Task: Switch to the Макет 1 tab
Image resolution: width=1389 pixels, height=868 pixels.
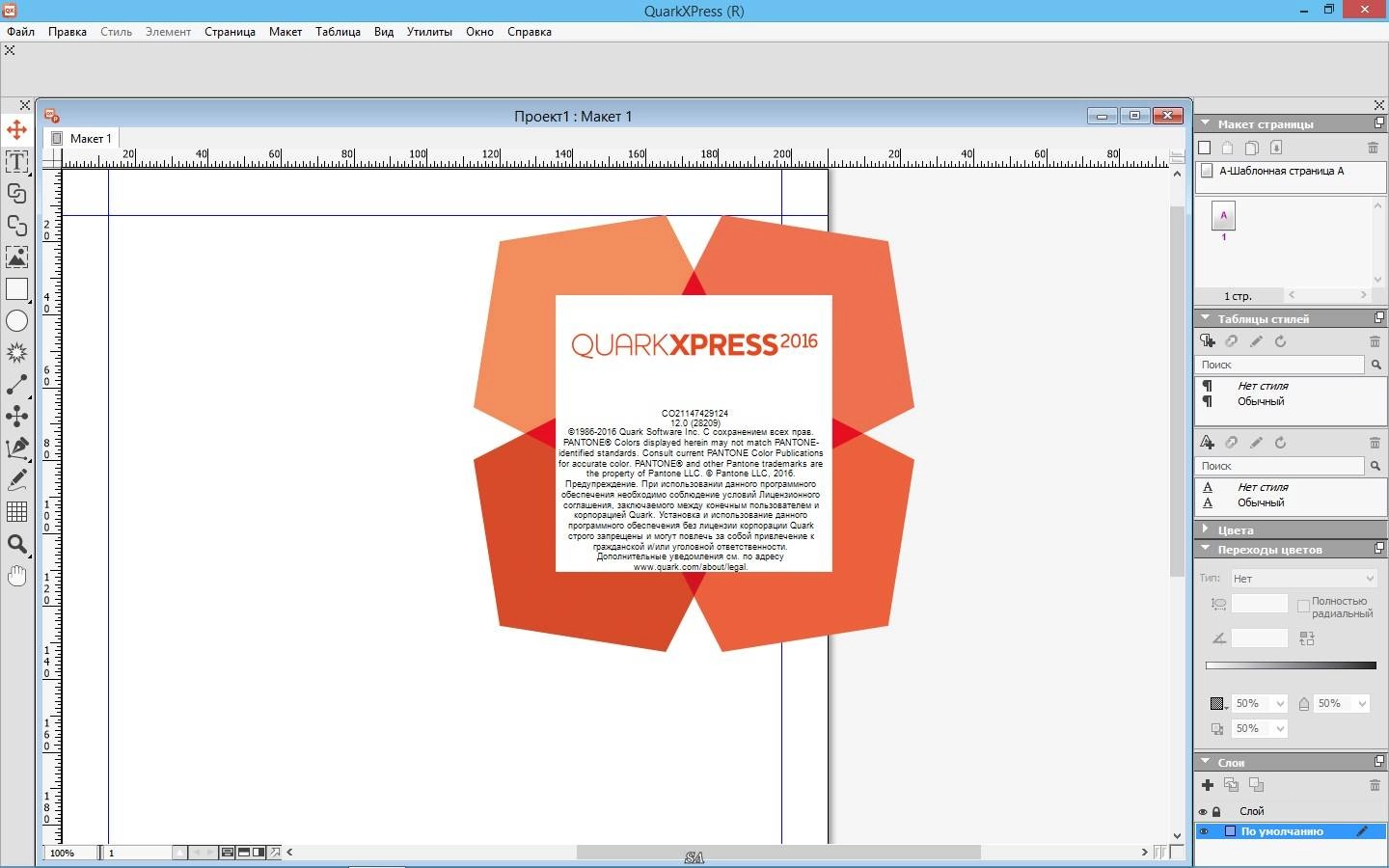Action: pos(82,139)
